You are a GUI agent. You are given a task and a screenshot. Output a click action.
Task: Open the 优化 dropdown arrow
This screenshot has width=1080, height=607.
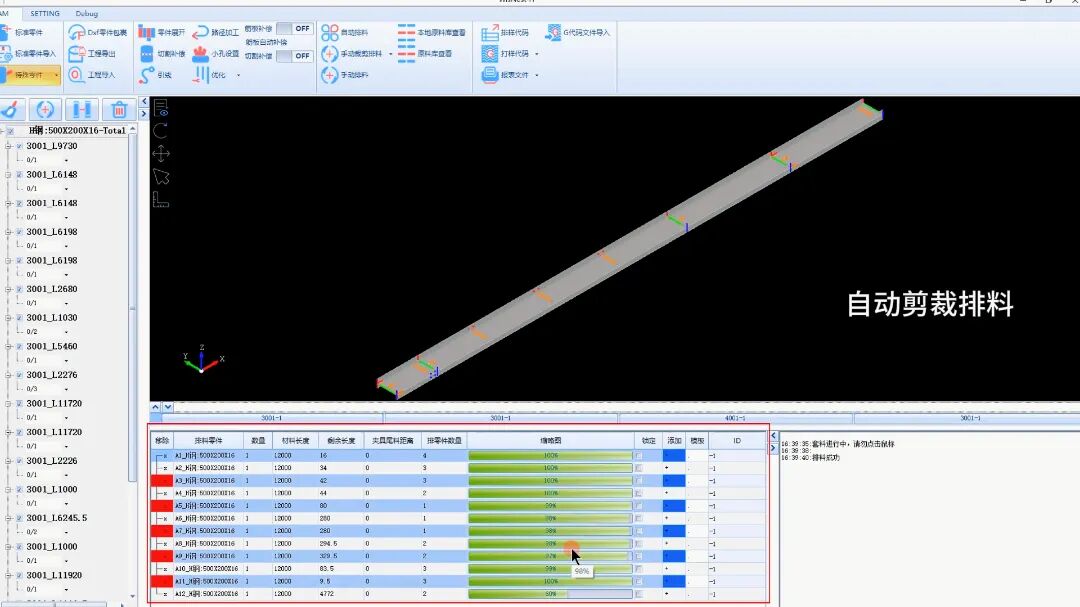[x=238, y=75]
